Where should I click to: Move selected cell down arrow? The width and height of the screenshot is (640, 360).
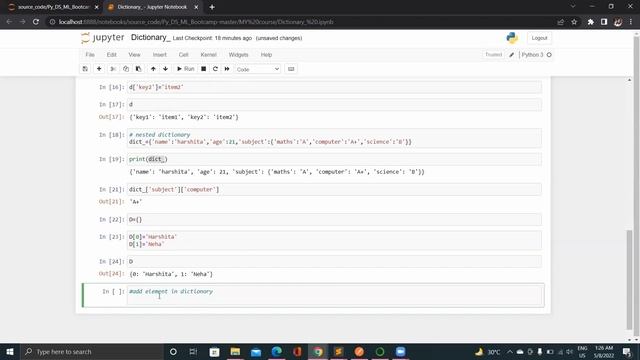click(x=165, y=69)
